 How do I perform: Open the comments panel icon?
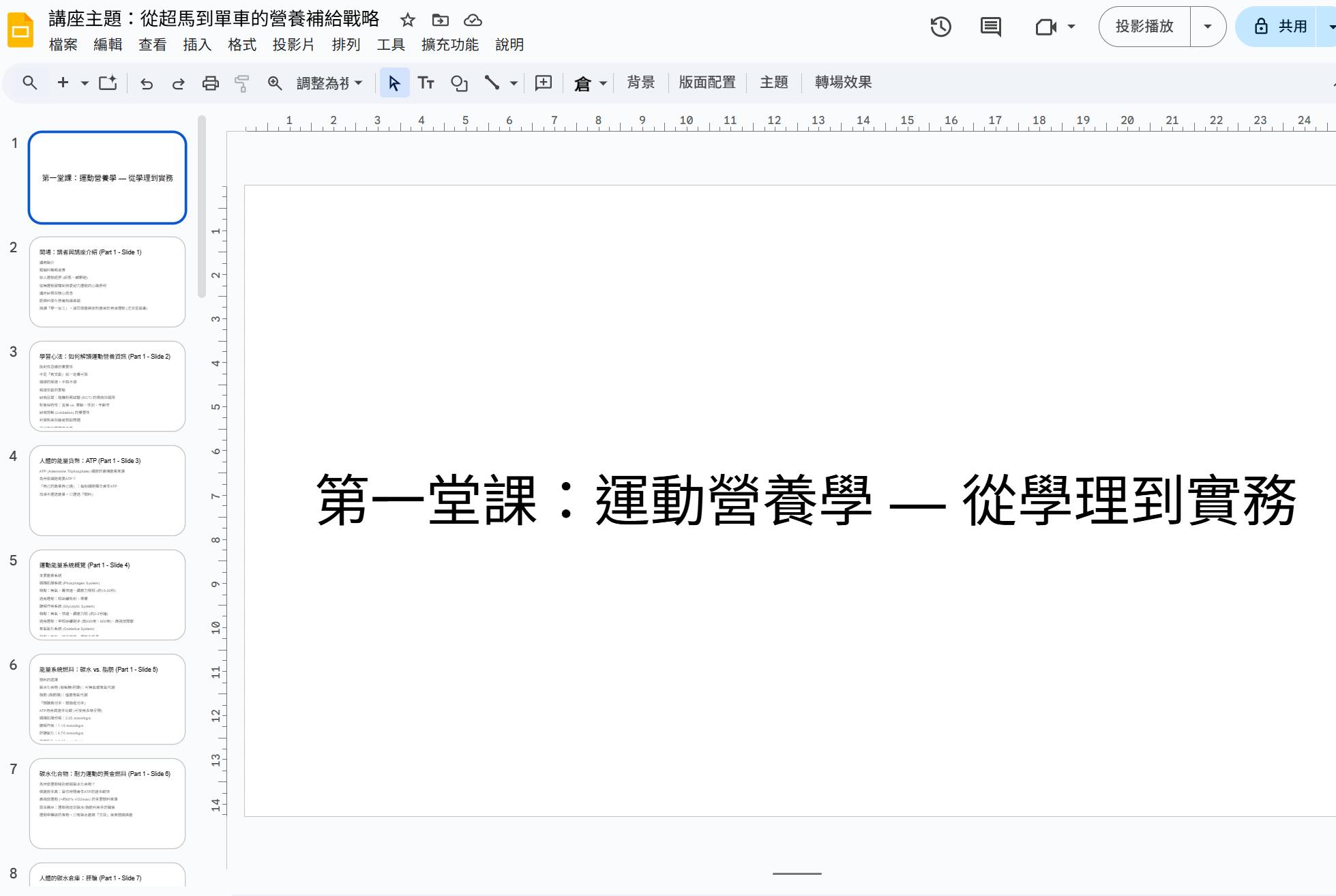point(990,27)
